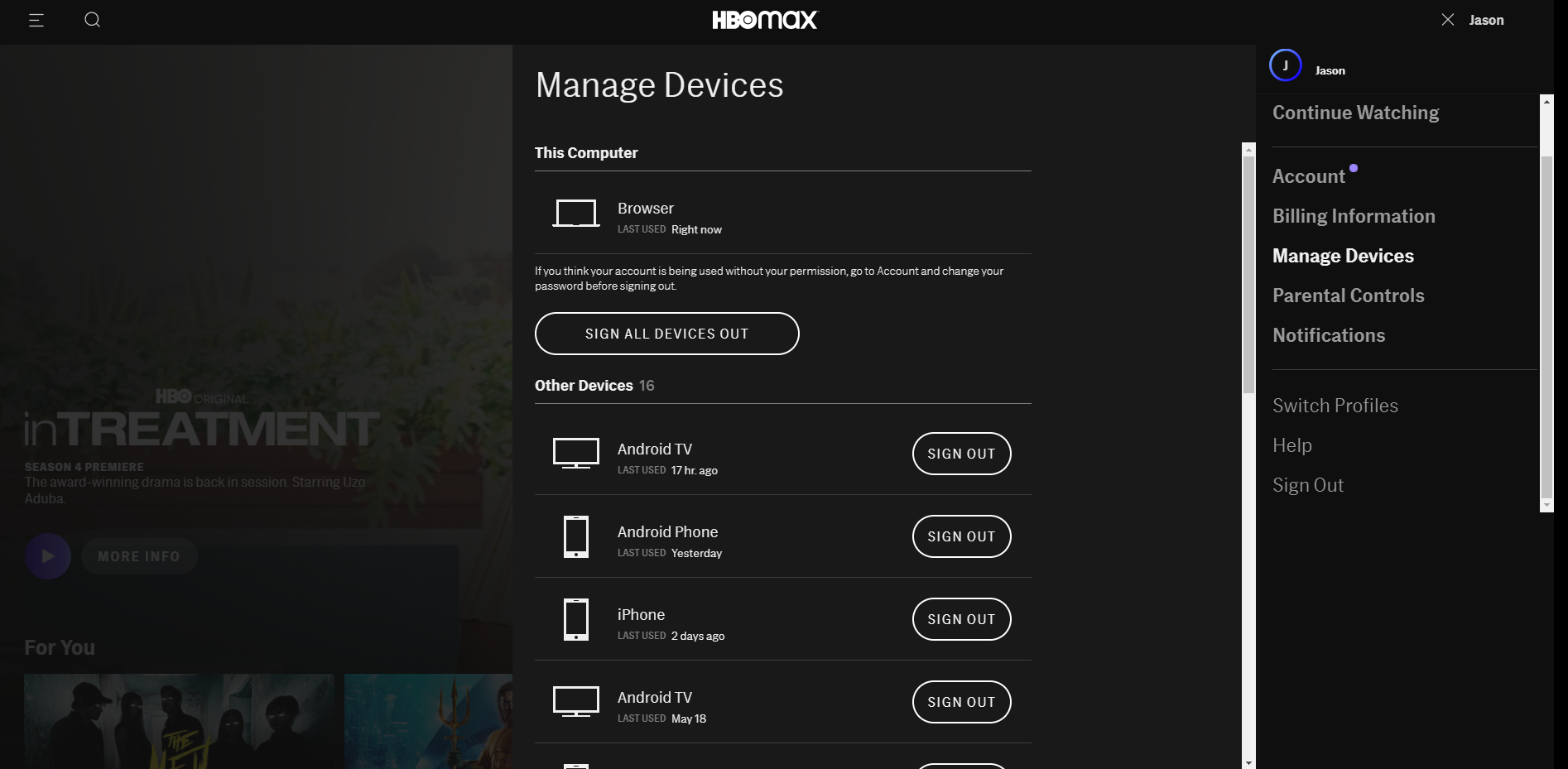Open the Help link

coord(1292,445)
